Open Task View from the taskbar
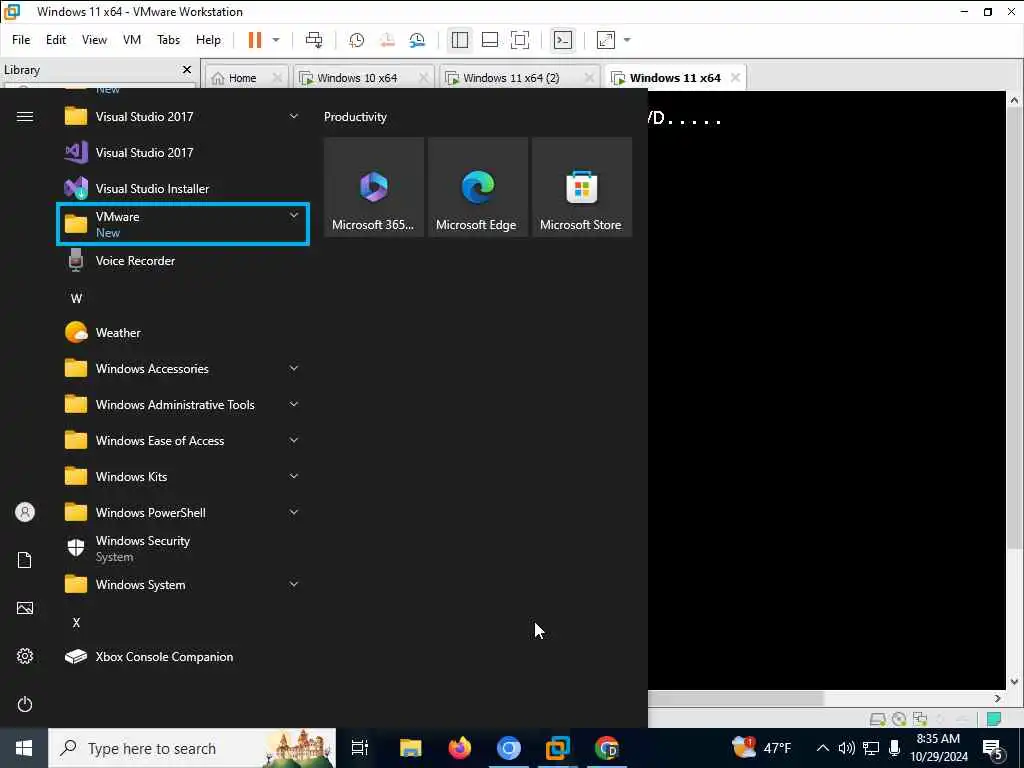Screen dimensions: 1024x768 point(360,748)
